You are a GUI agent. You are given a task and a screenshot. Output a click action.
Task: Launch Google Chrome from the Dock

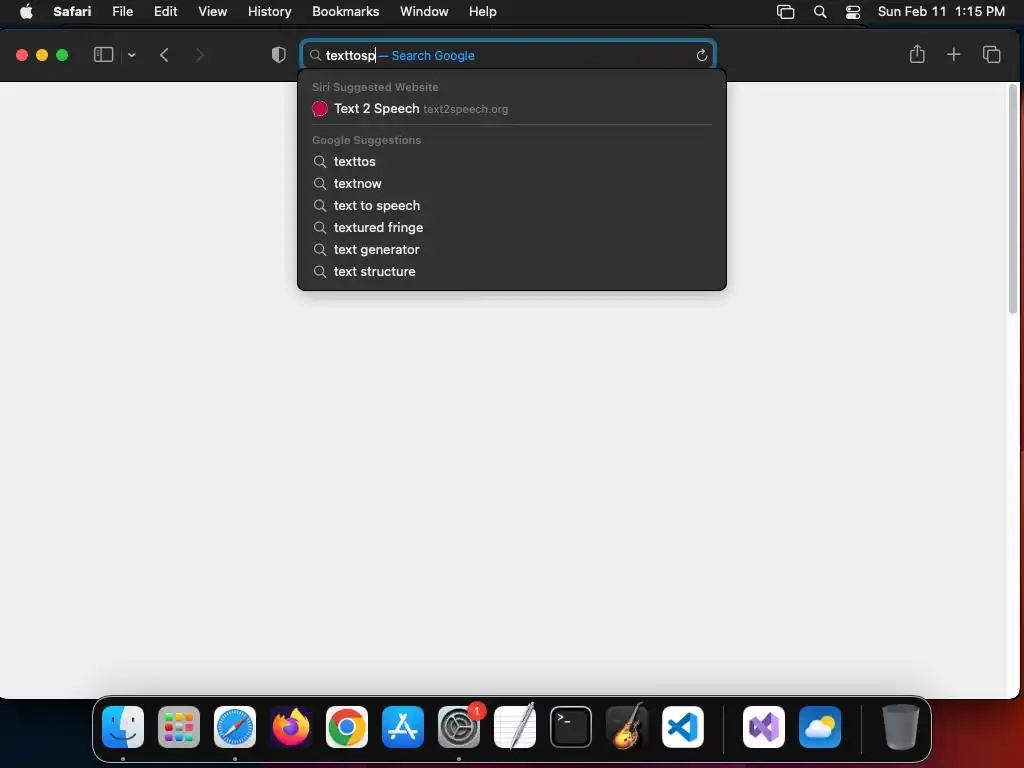pos(347,727)
